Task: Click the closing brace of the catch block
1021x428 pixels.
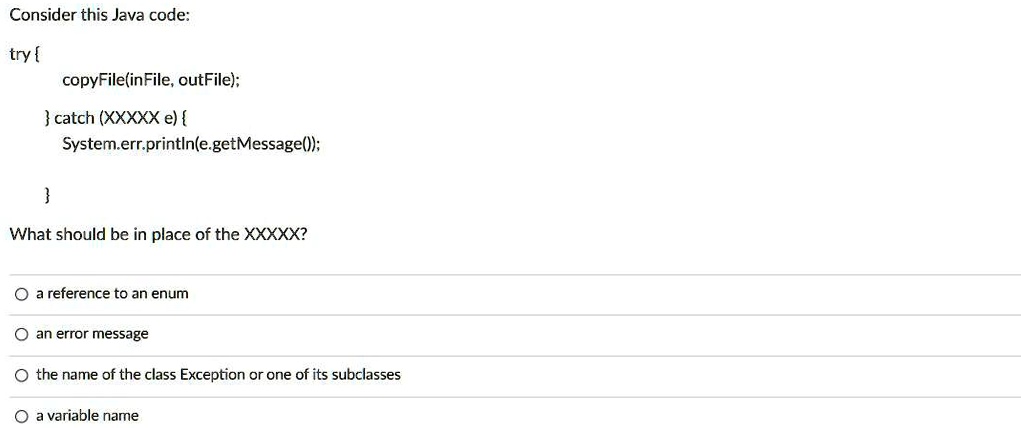Action: pos(47,195)
